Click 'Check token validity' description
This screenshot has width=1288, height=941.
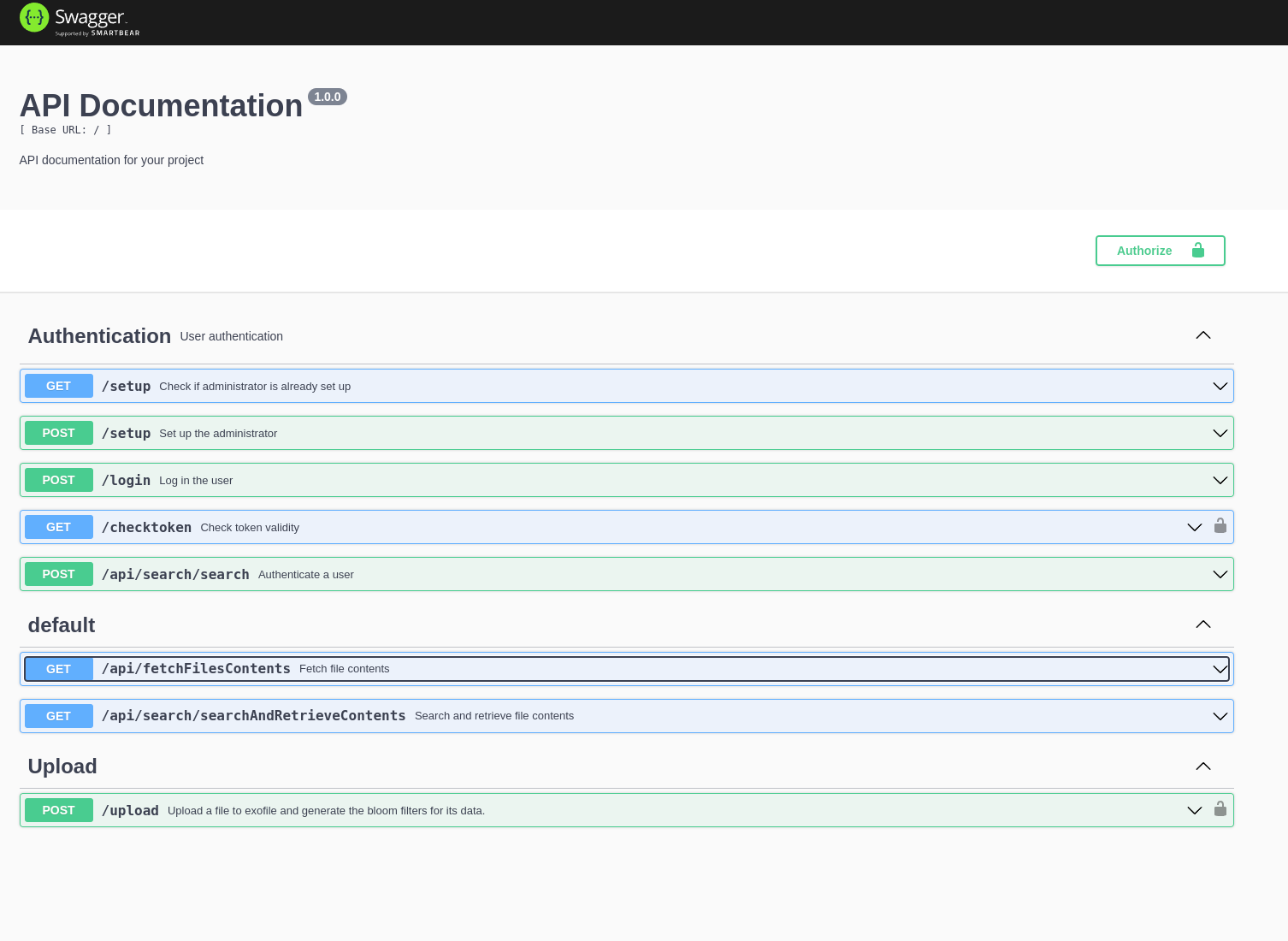click(250, 528)
